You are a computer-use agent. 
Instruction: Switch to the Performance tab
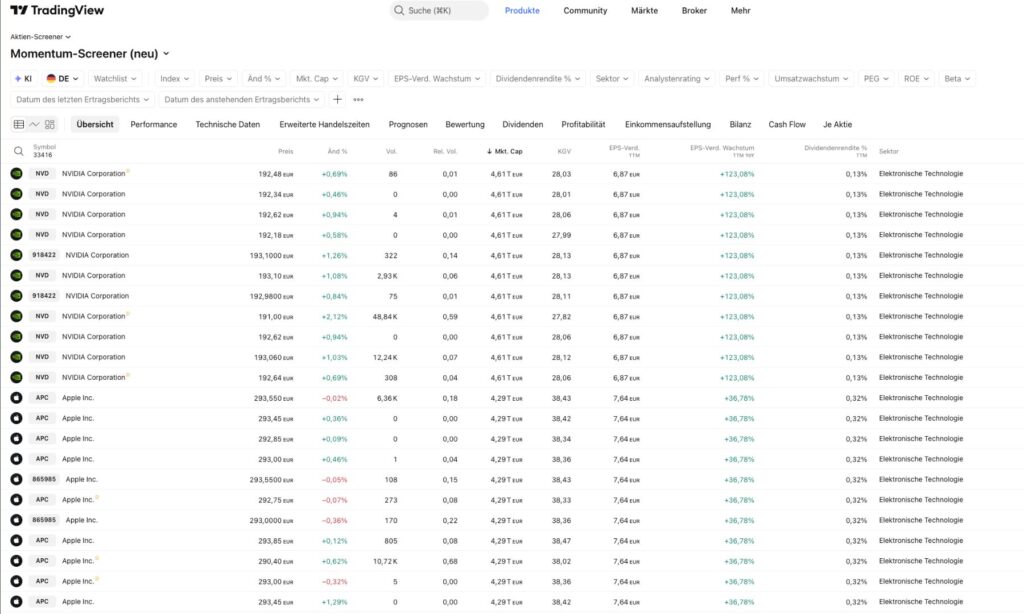tap(153, 124)
